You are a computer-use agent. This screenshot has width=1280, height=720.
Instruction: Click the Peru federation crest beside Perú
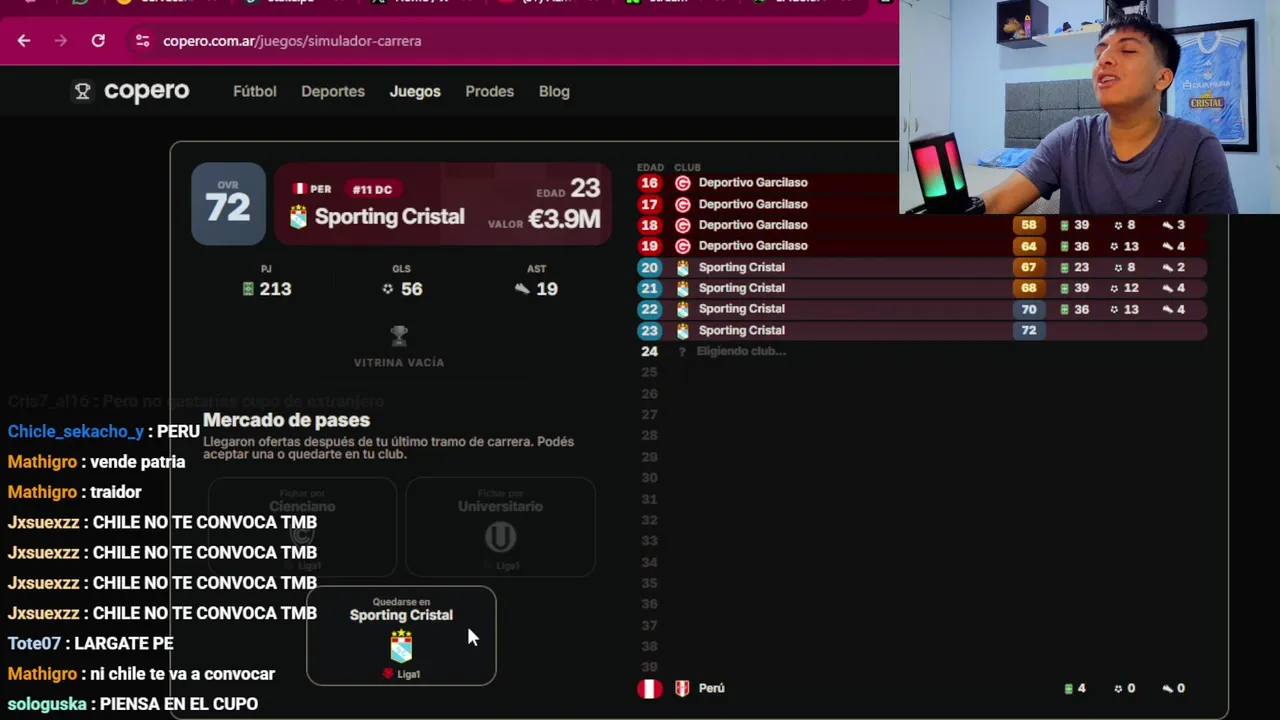(682, 689)
